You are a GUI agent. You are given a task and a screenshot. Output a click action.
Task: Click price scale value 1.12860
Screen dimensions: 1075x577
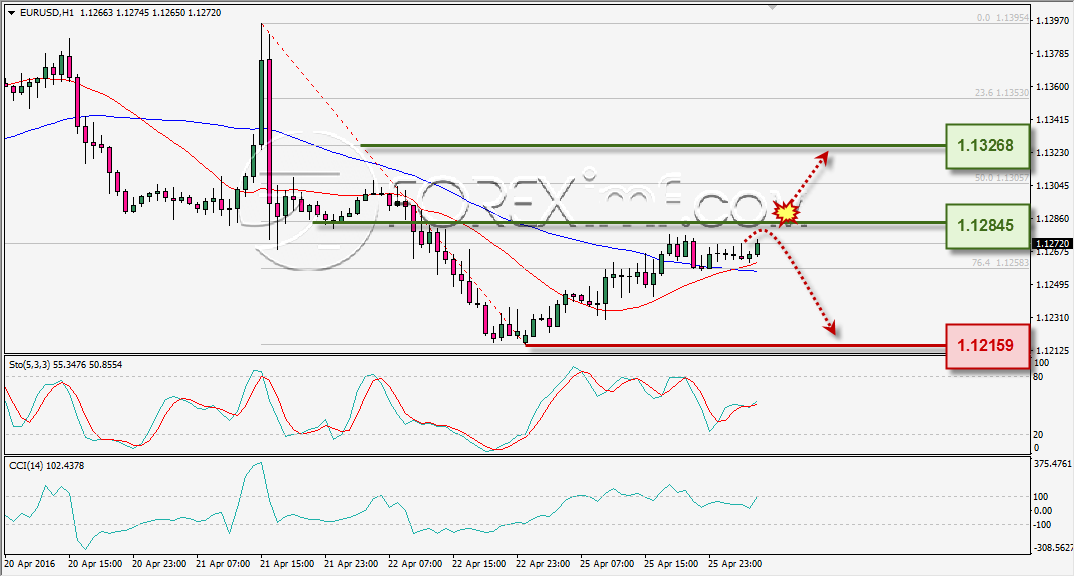[x=1052, y=219]
